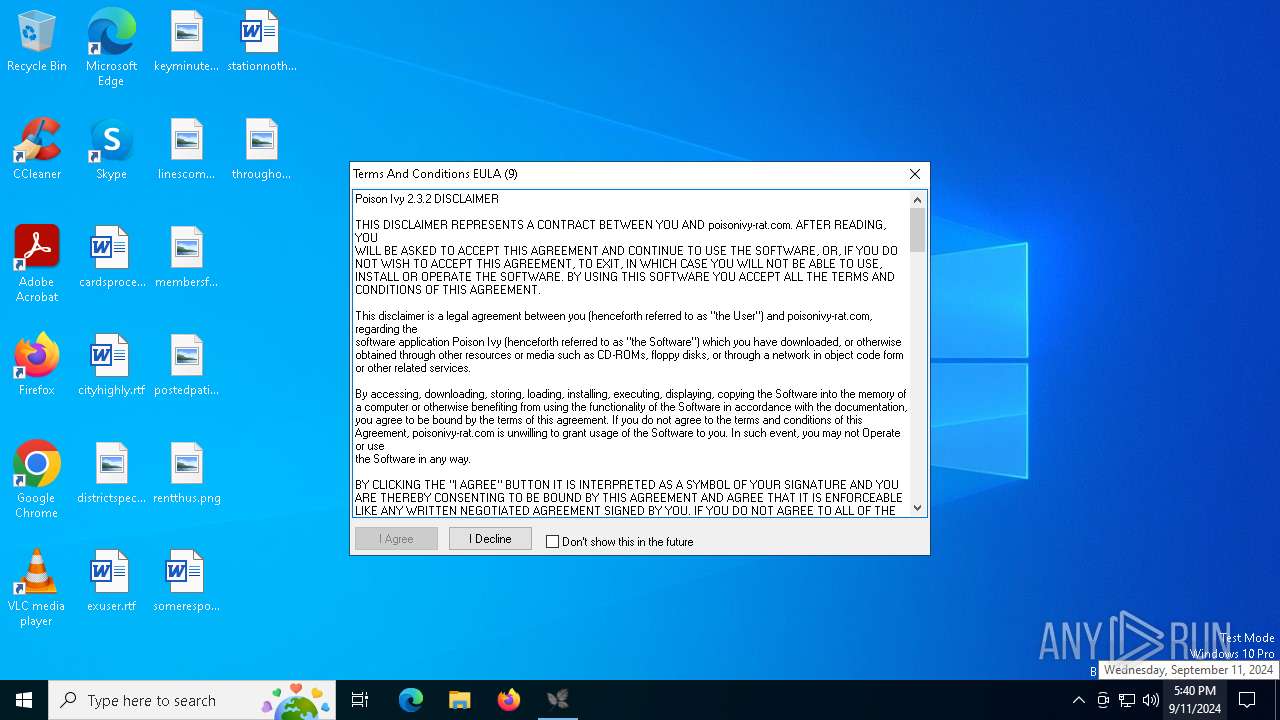The width and height of the screenshot is (1280, 720).
Task: Open the notification center
Action: point(1247,700)
